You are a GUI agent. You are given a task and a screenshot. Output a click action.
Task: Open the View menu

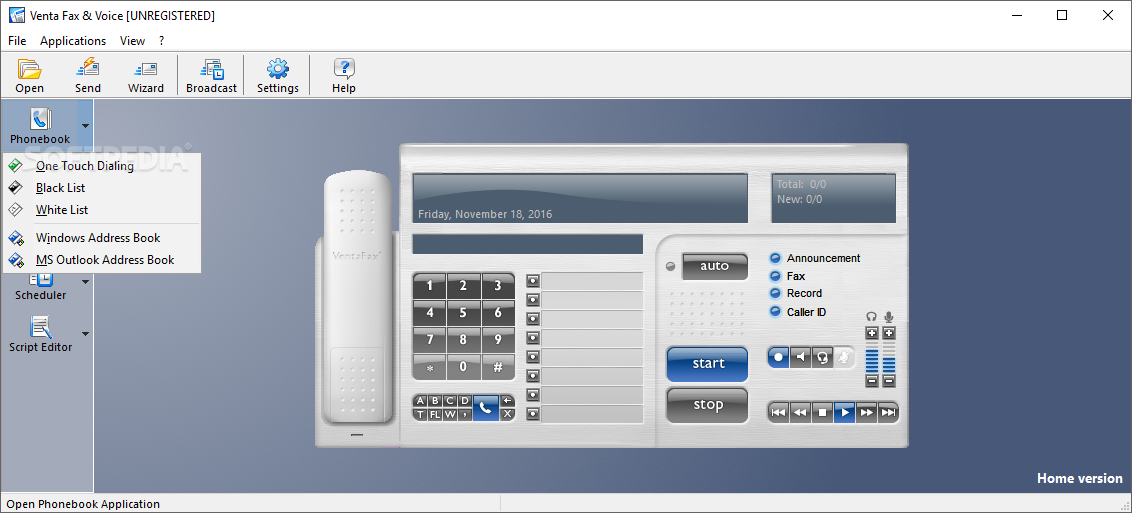(132, 41)
